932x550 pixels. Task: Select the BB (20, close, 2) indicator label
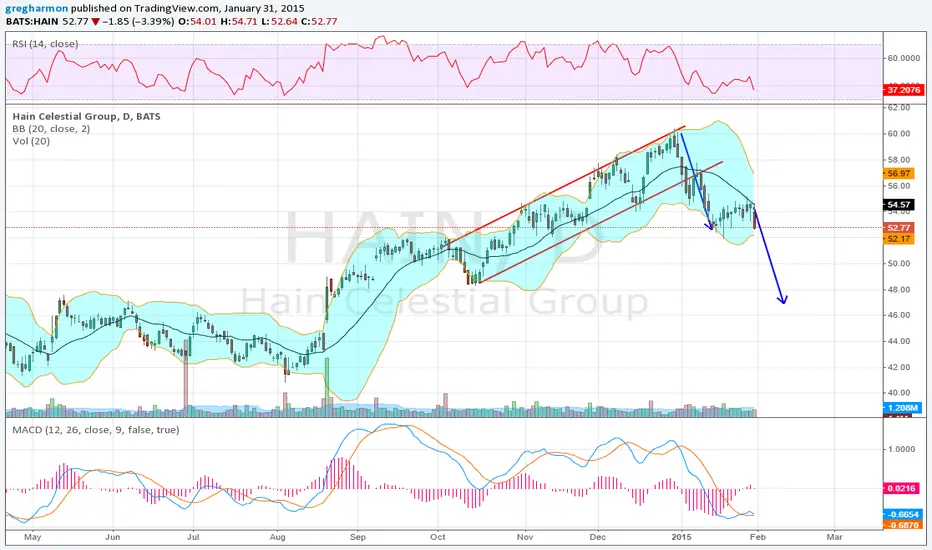(51, 129)
